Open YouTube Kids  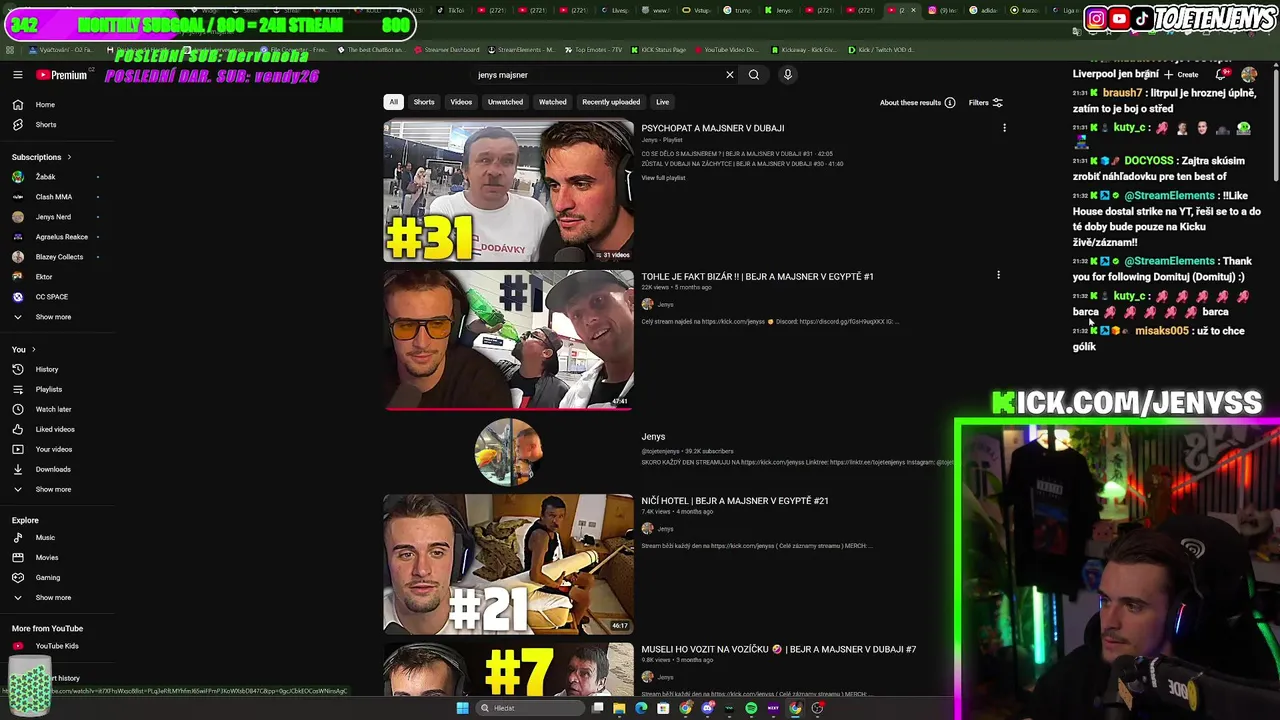point(56,646)
